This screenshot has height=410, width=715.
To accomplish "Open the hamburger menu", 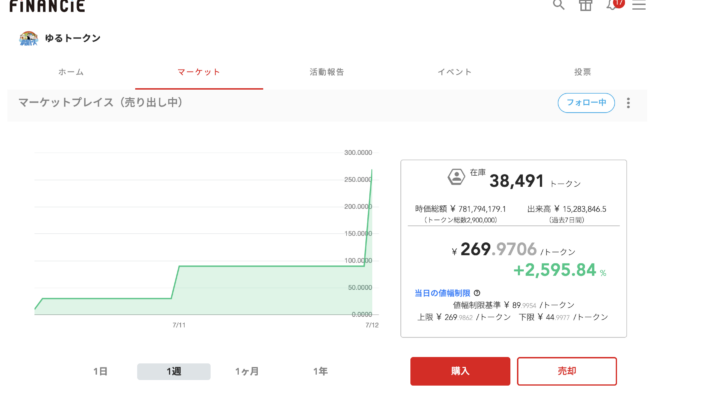I will [x=639, y=5].
